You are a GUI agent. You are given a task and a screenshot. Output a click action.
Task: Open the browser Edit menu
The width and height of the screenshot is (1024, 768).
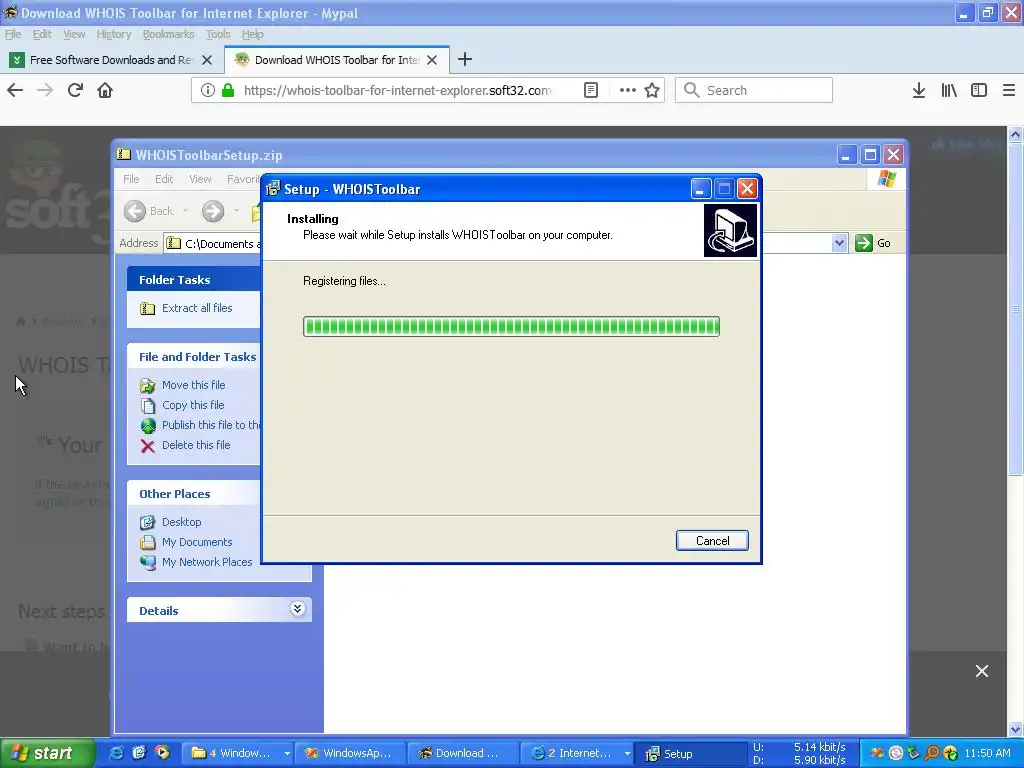[42, 34]
